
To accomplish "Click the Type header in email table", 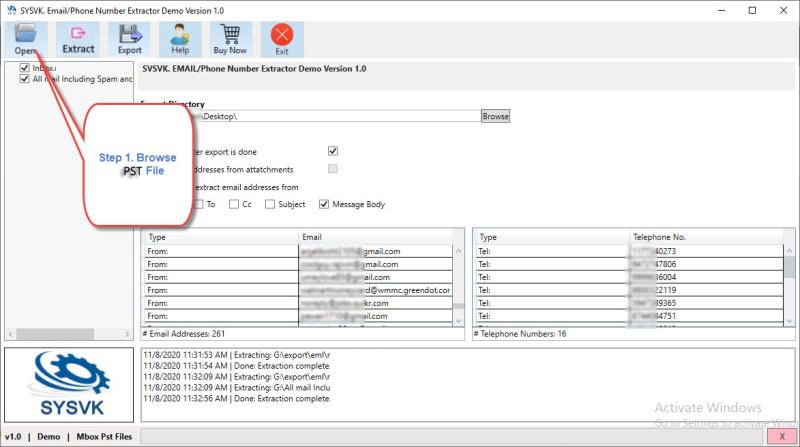I will tap(221, 237).
